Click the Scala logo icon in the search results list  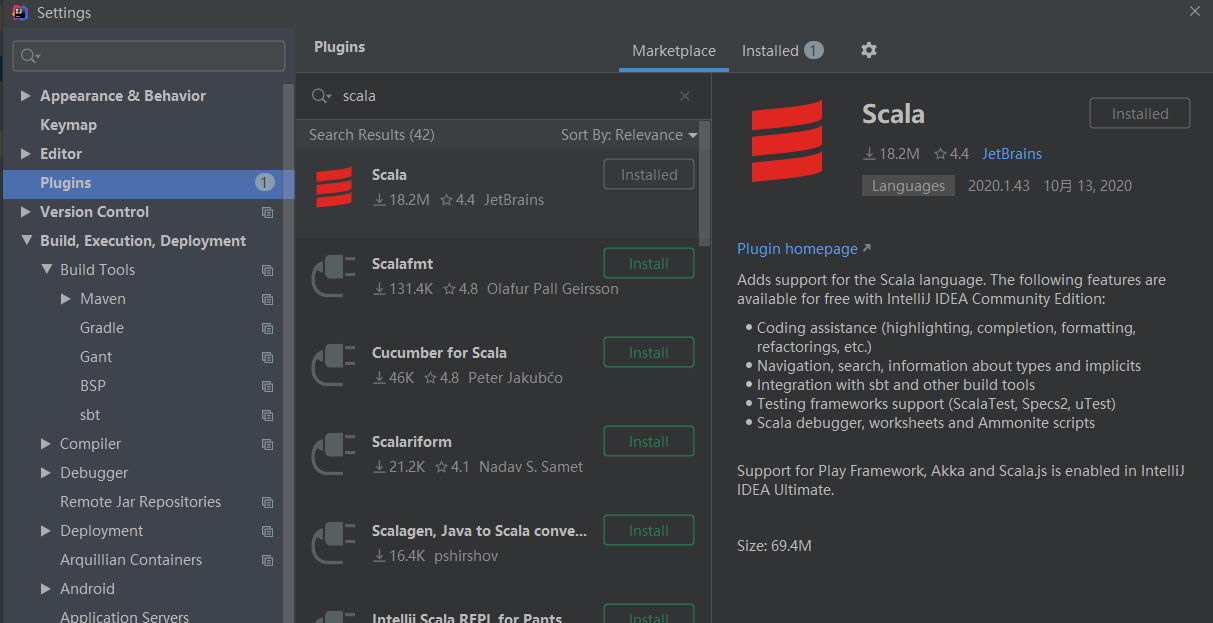pos(334,187)
